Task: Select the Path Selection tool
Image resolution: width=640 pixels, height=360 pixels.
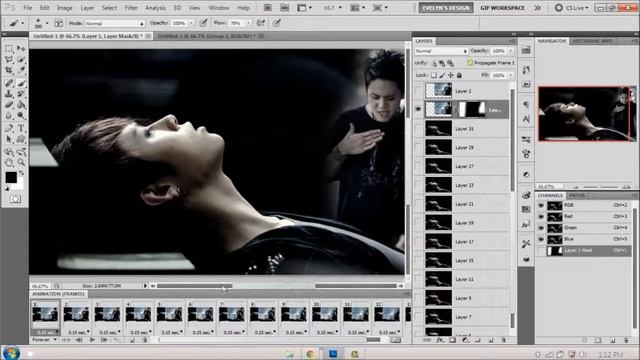Action: coord(9,139)
